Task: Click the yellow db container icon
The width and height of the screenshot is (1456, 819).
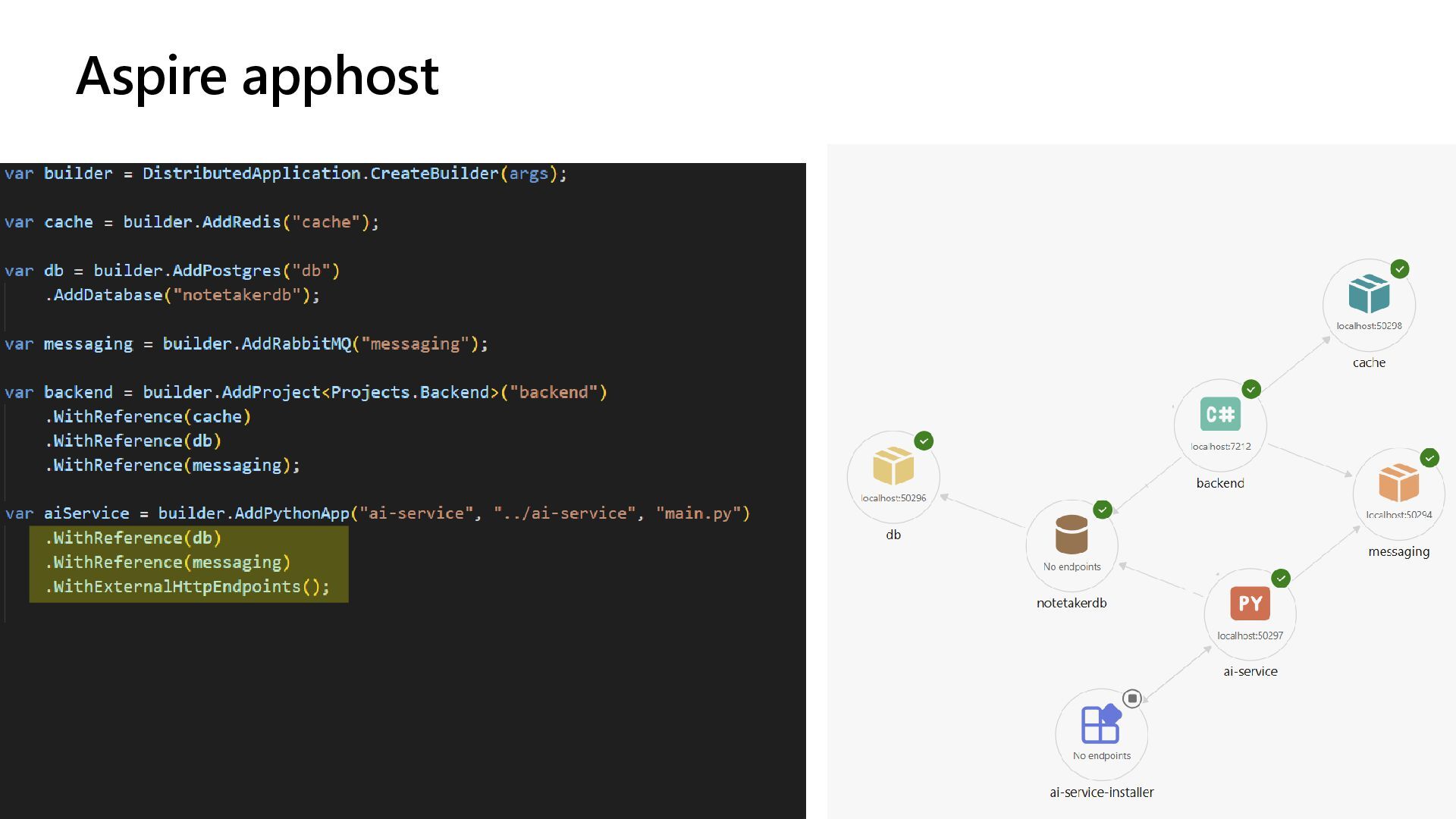Action: pyautogui.click(x=893, y=466)
